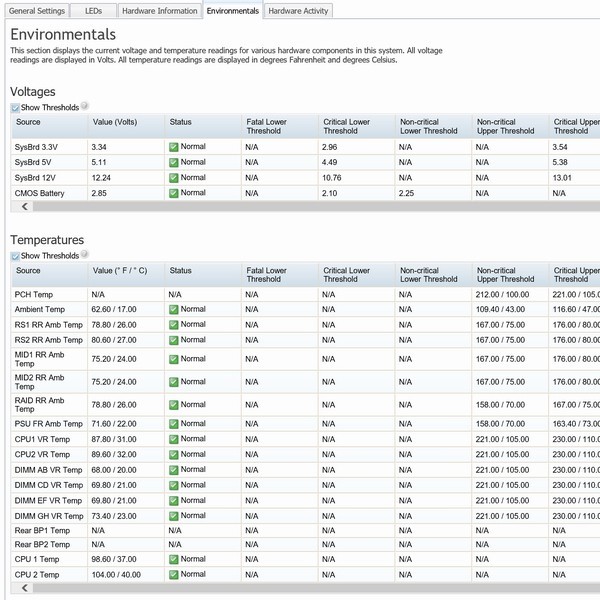The image size is (600, 600).
Task: Click Temperatures Non-critical Lower Threshold header
Action: click(434, 275)
